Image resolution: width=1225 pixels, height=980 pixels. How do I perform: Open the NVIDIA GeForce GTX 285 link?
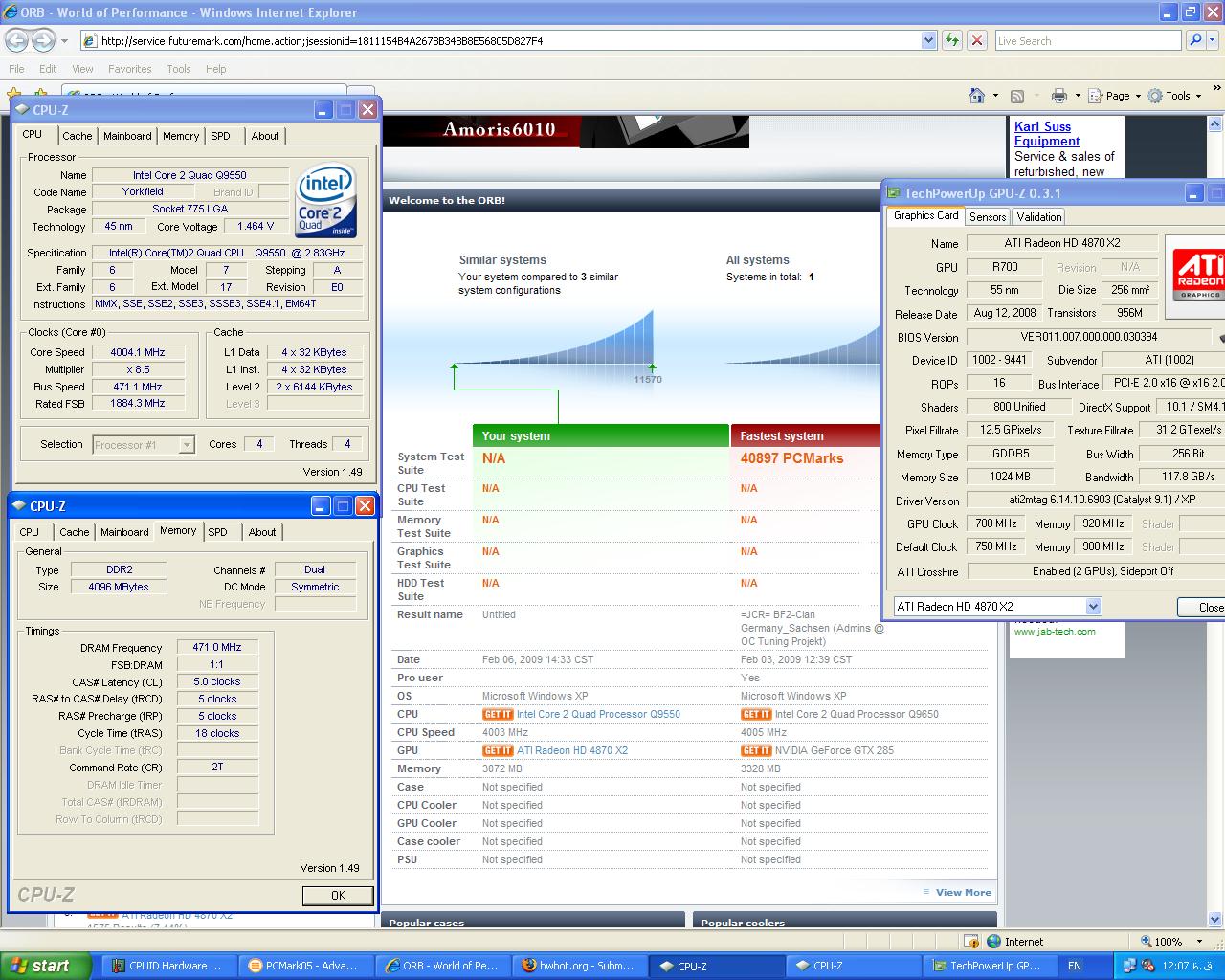pos(835,750)
